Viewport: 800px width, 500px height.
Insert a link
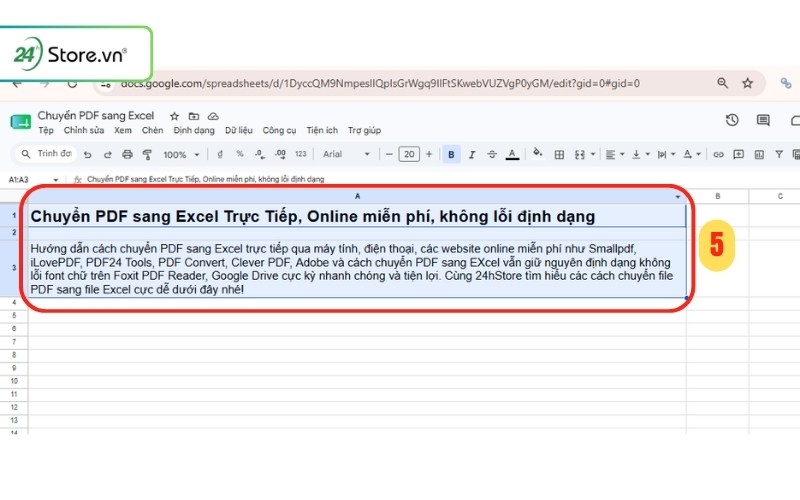718,154
